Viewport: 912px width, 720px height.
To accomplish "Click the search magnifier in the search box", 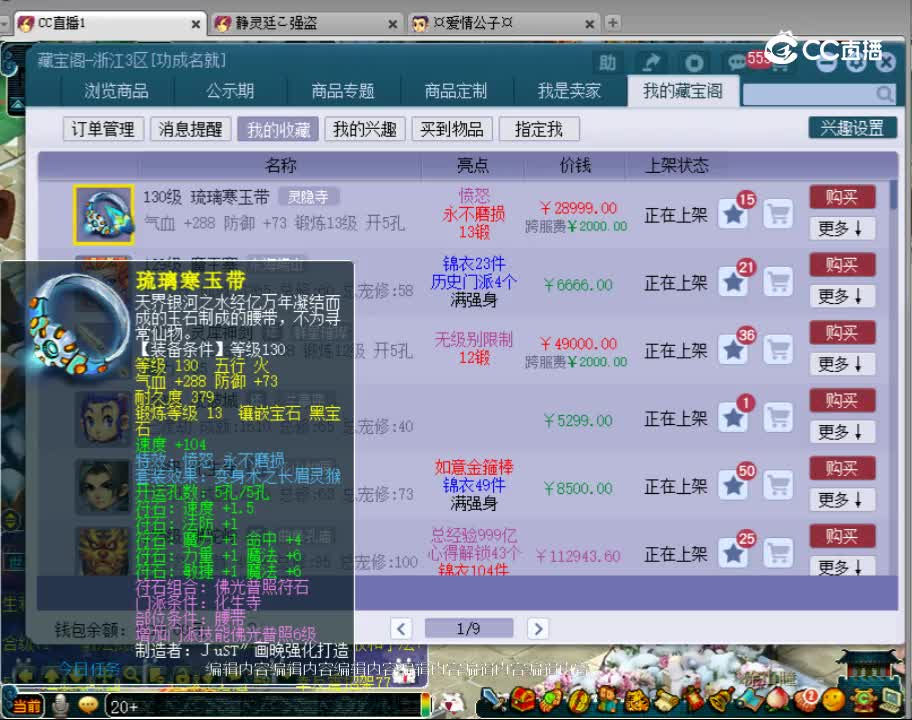I will coord(884,94).
